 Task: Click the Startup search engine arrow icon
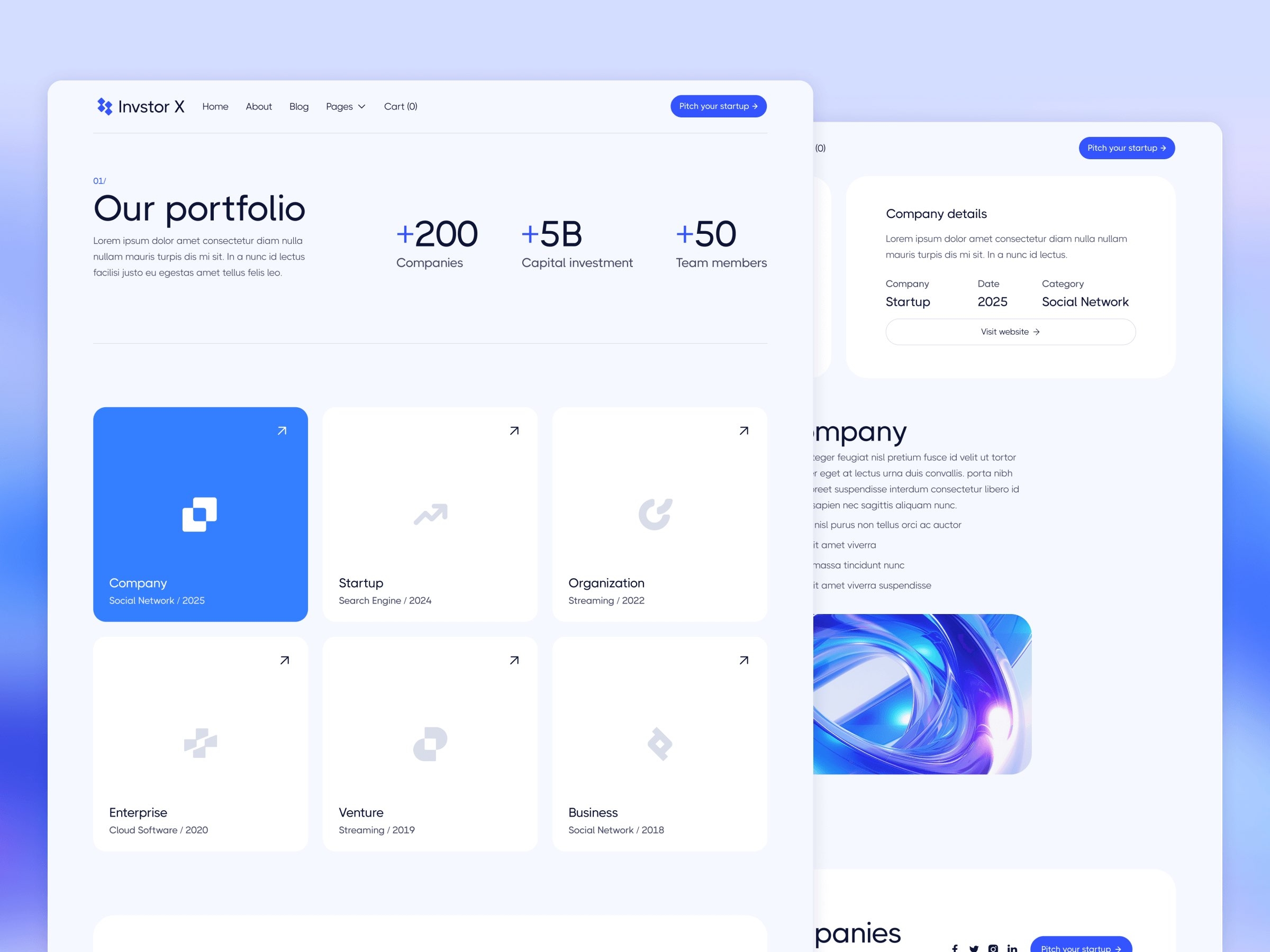(x=514, y=430)
